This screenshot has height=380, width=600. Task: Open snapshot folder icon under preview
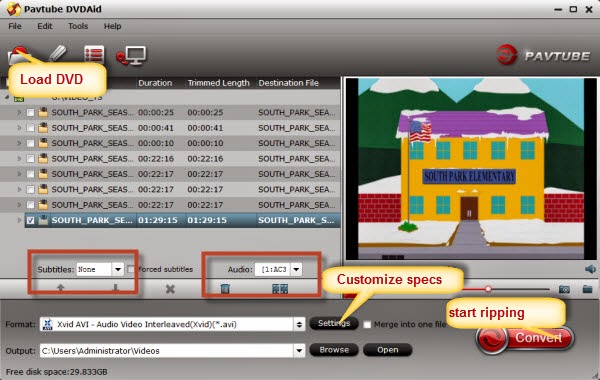tap(588, 289)
